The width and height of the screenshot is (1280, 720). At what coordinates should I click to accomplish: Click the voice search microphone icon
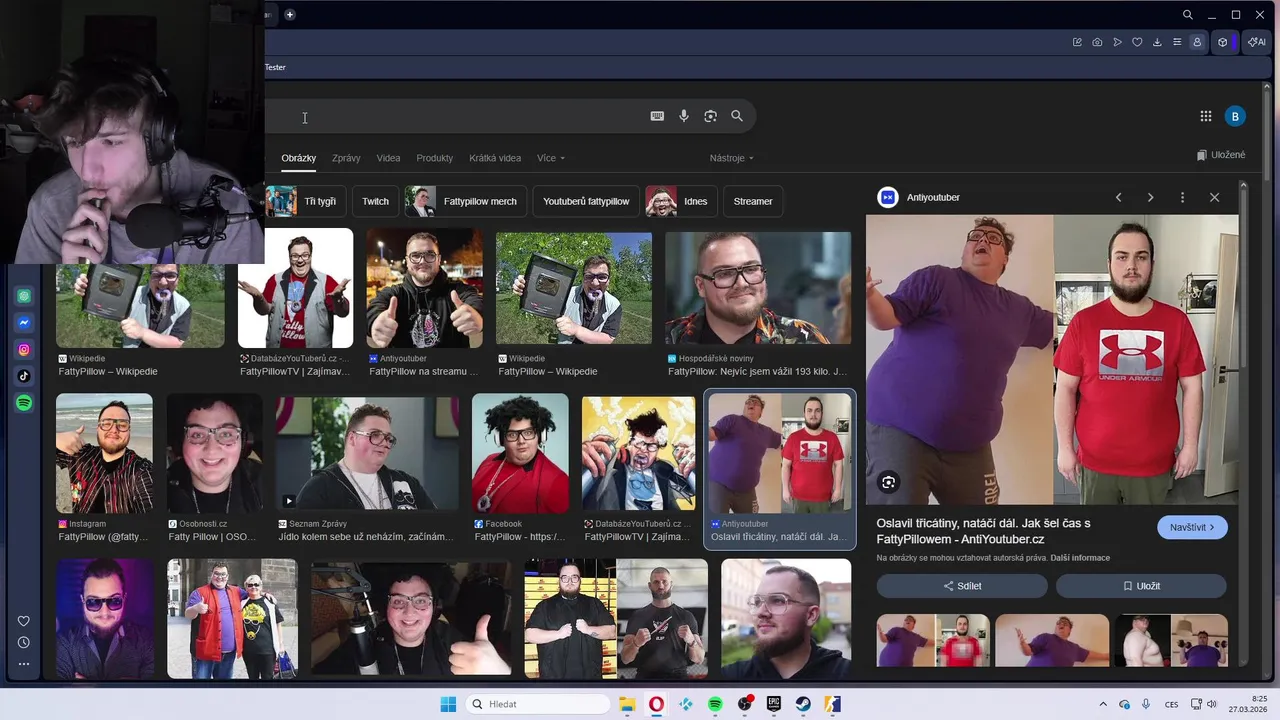point(684,116)
